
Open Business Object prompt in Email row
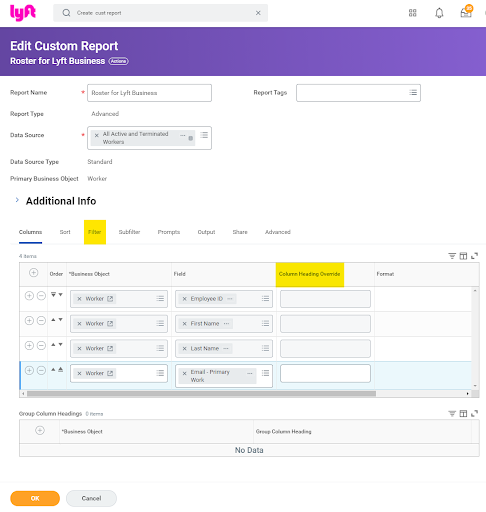[160, 373]
